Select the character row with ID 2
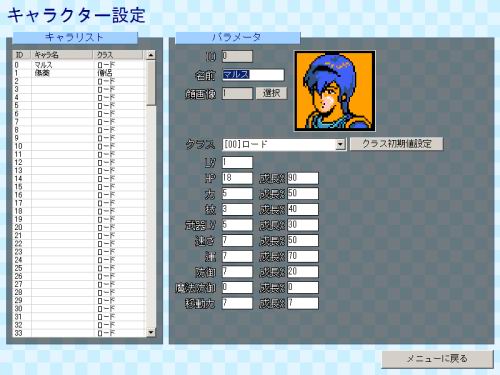 pyautogui.click(x=79, y=81)
